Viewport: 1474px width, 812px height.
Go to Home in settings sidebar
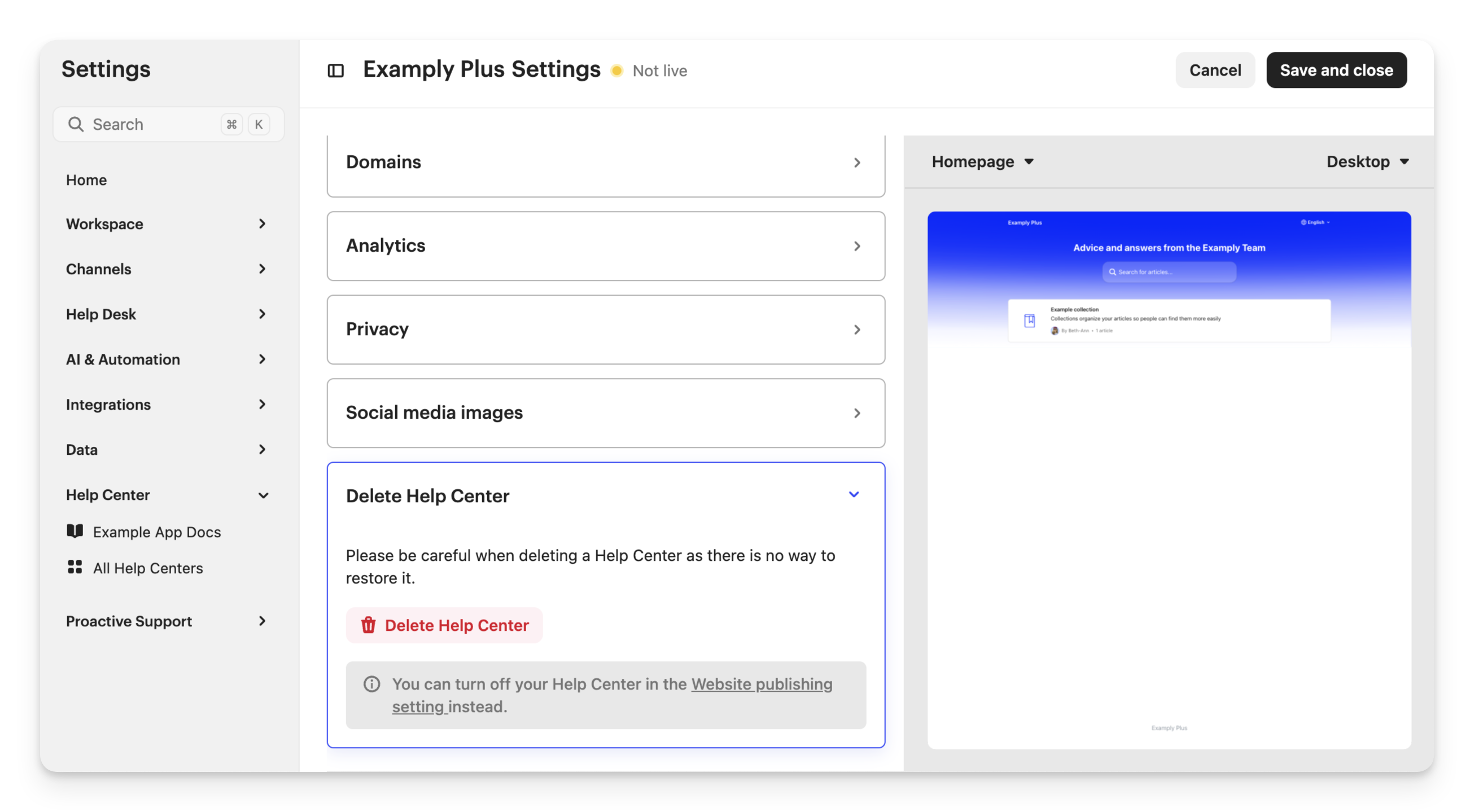coord(86,180)
